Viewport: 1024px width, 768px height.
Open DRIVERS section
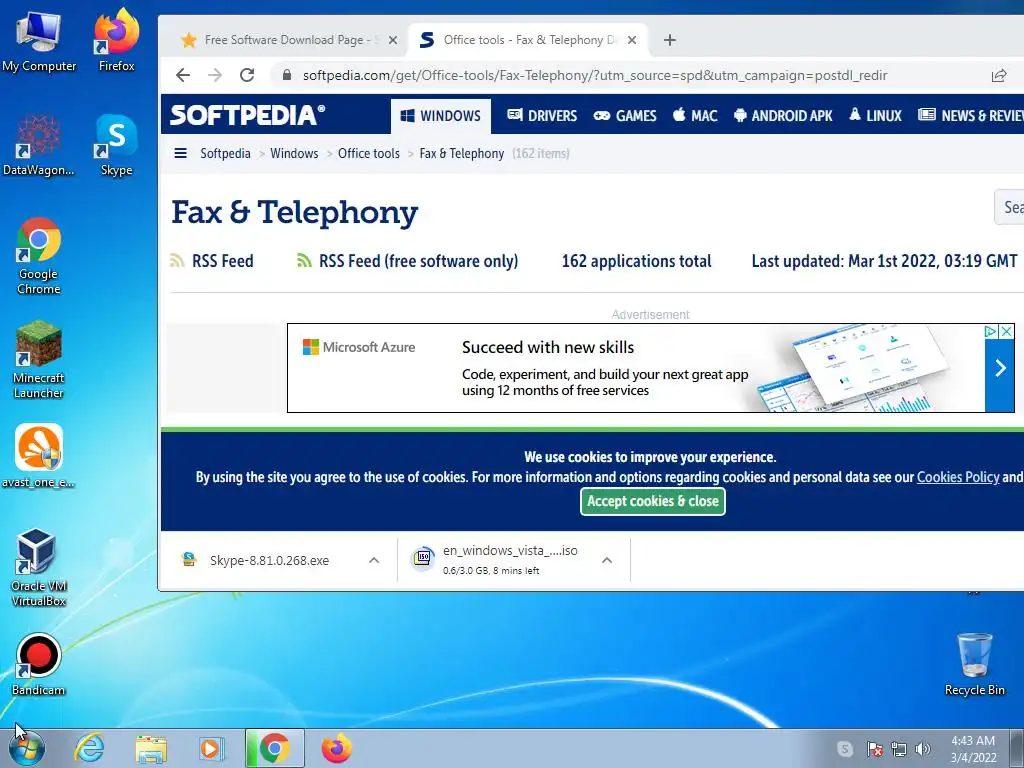tap(542, 116)
